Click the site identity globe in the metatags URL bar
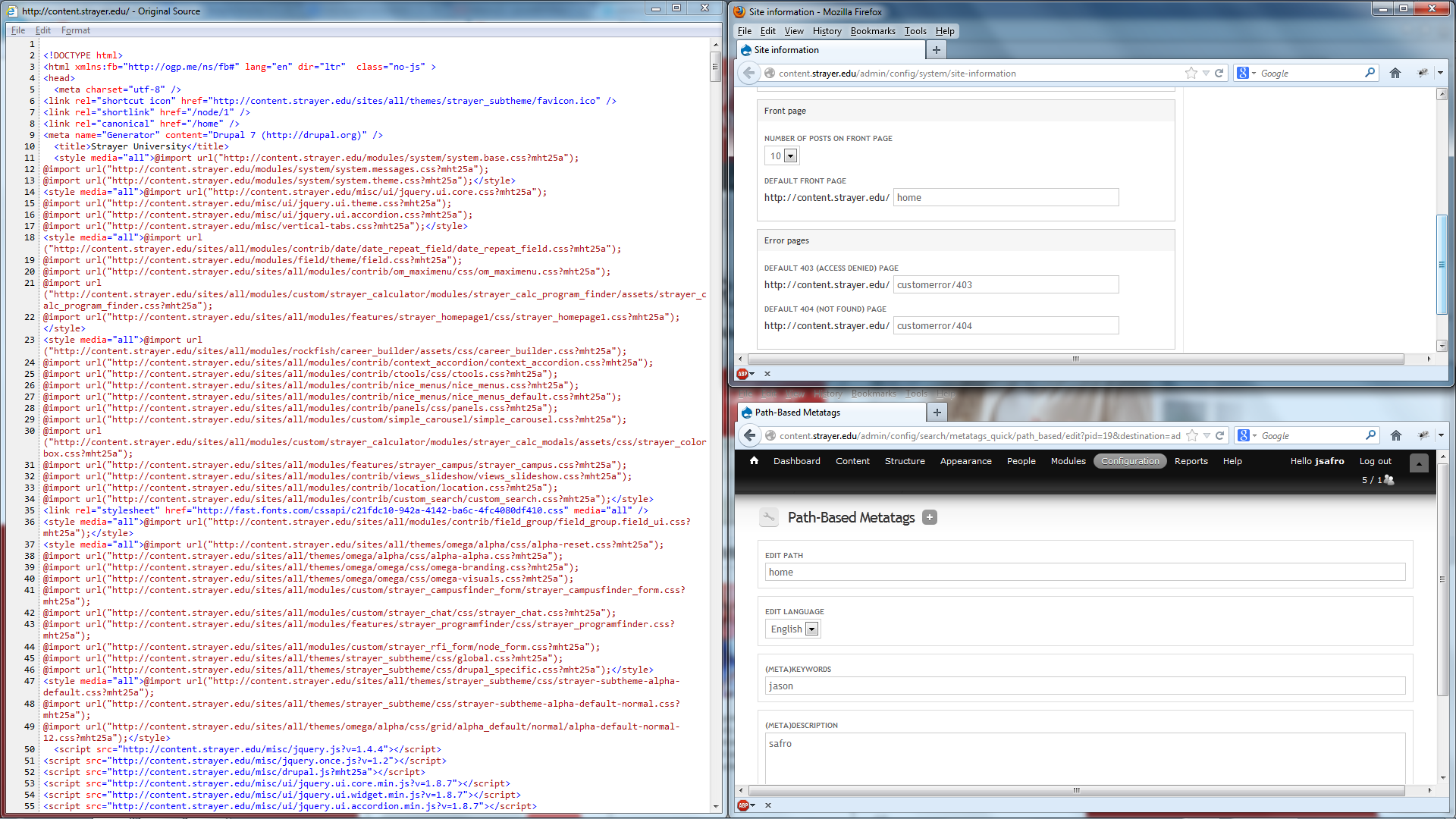Image resolution: width=1456 pixels, height=819 pixels. (x=770, y=435)
